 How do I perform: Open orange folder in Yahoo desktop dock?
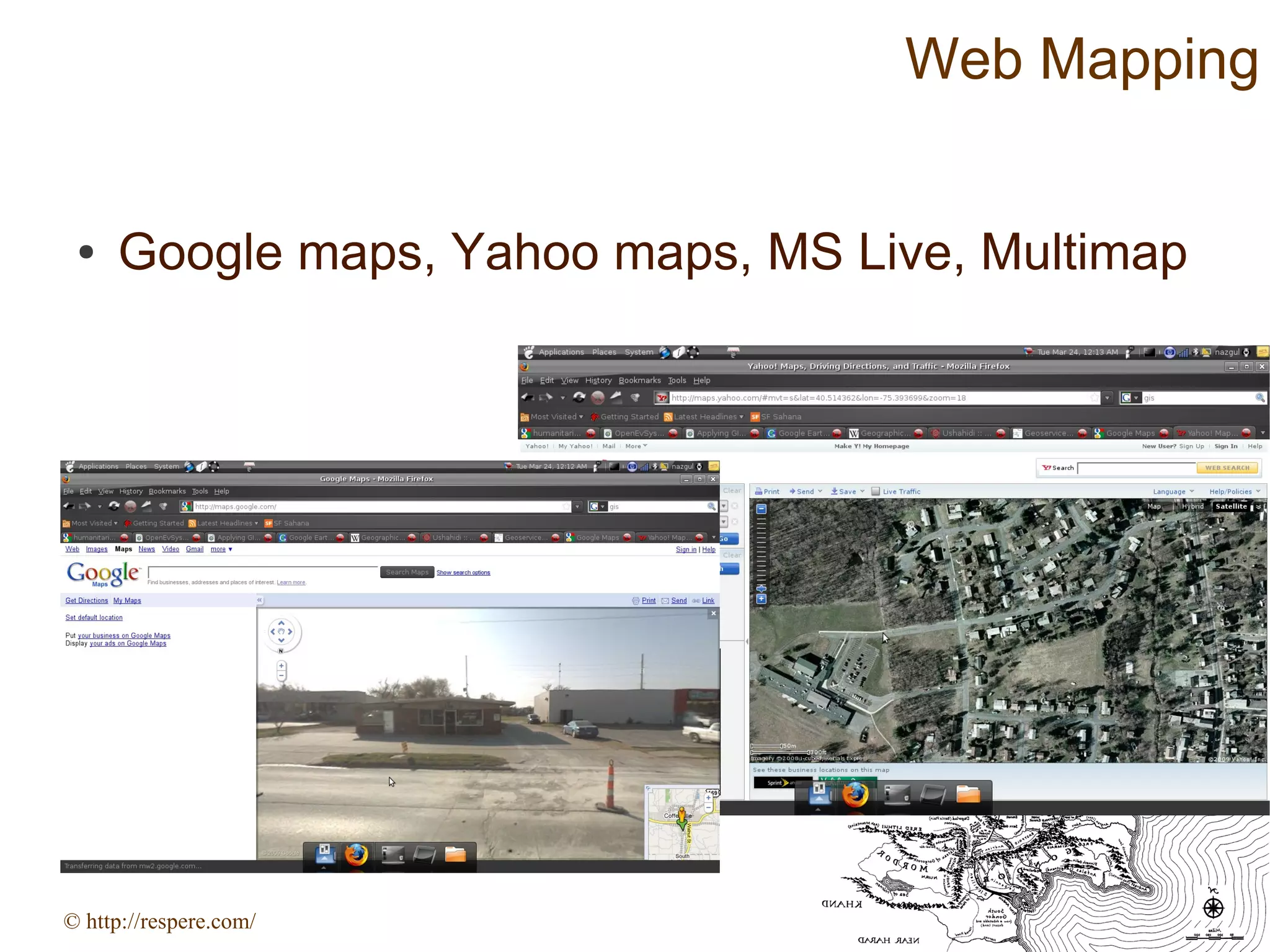click(968, 794)
